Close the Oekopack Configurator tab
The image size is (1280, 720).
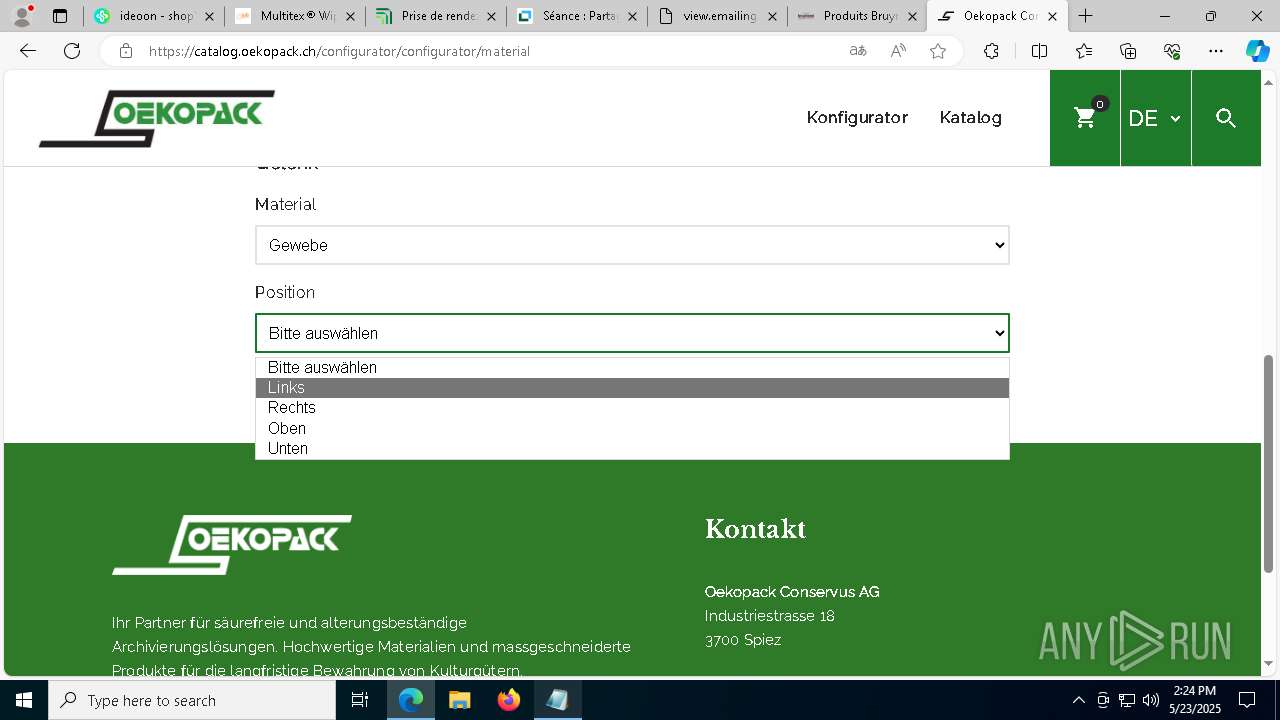[1052, 16]
